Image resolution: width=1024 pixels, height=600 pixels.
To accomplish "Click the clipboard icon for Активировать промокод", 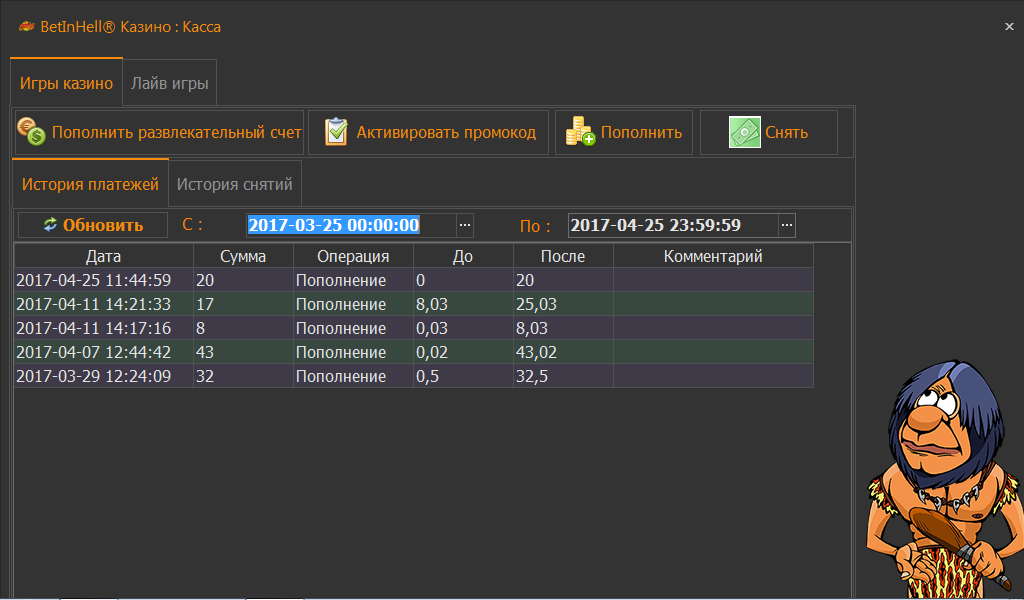I will 337,132.
